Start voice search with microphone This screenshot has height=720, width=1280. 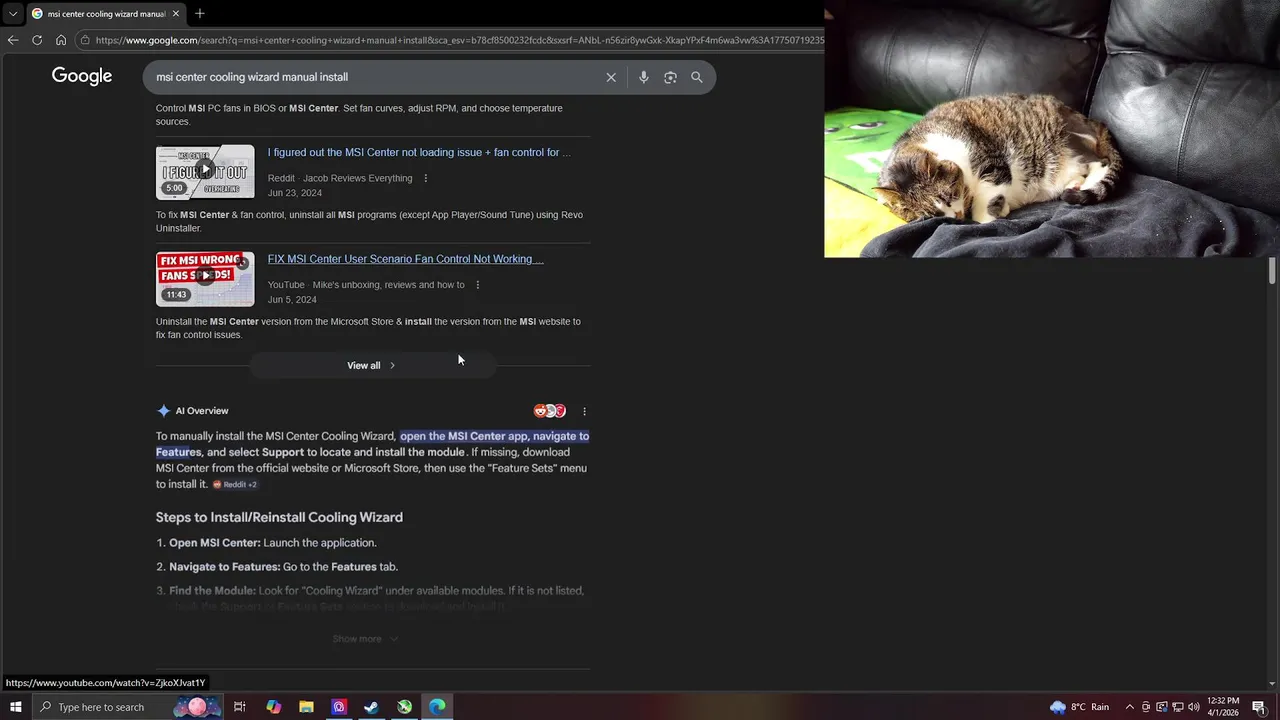point(643,77)
